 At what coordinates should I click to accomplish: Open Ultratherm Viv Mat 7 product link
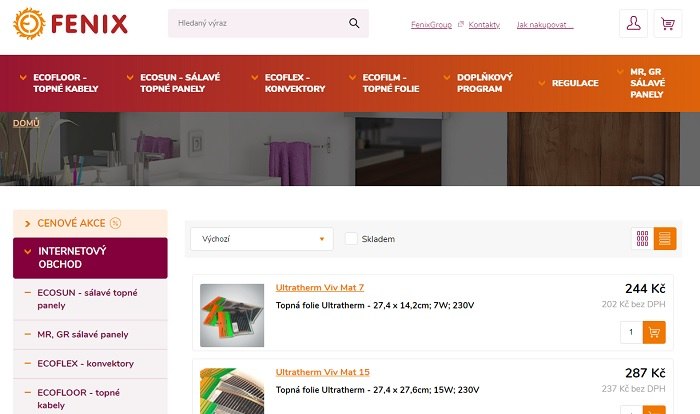320,288
